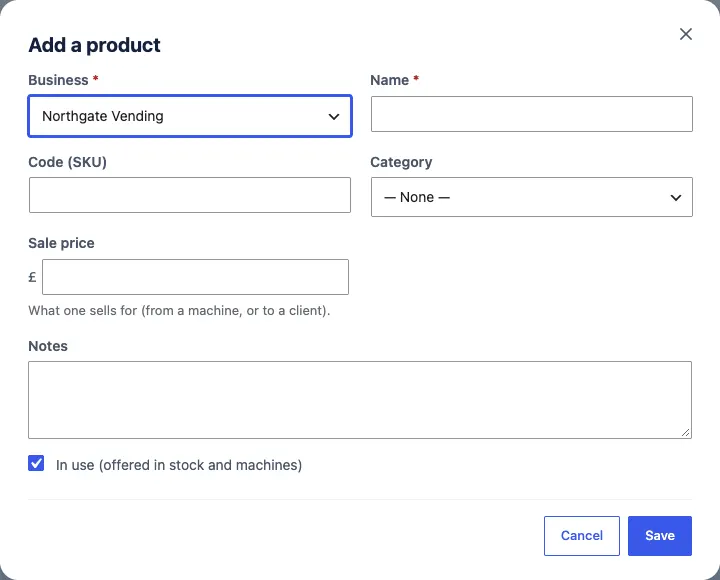Viewport: 720px width, 580px height.
Task: Click the Sale price input box
Action: [x=195, y=277]
